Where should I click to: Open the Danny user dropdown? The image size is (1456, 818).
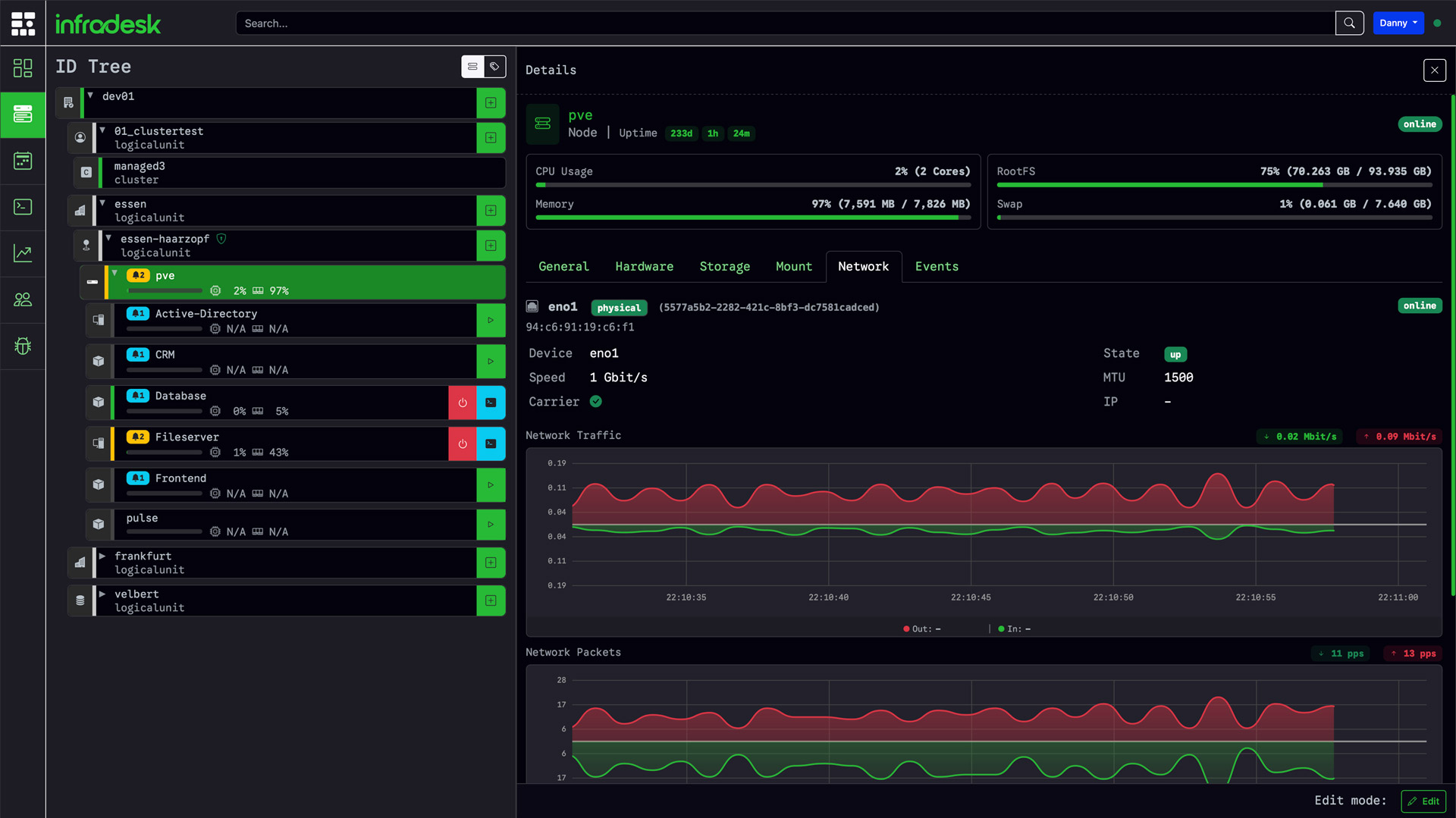click(1398, 23)
